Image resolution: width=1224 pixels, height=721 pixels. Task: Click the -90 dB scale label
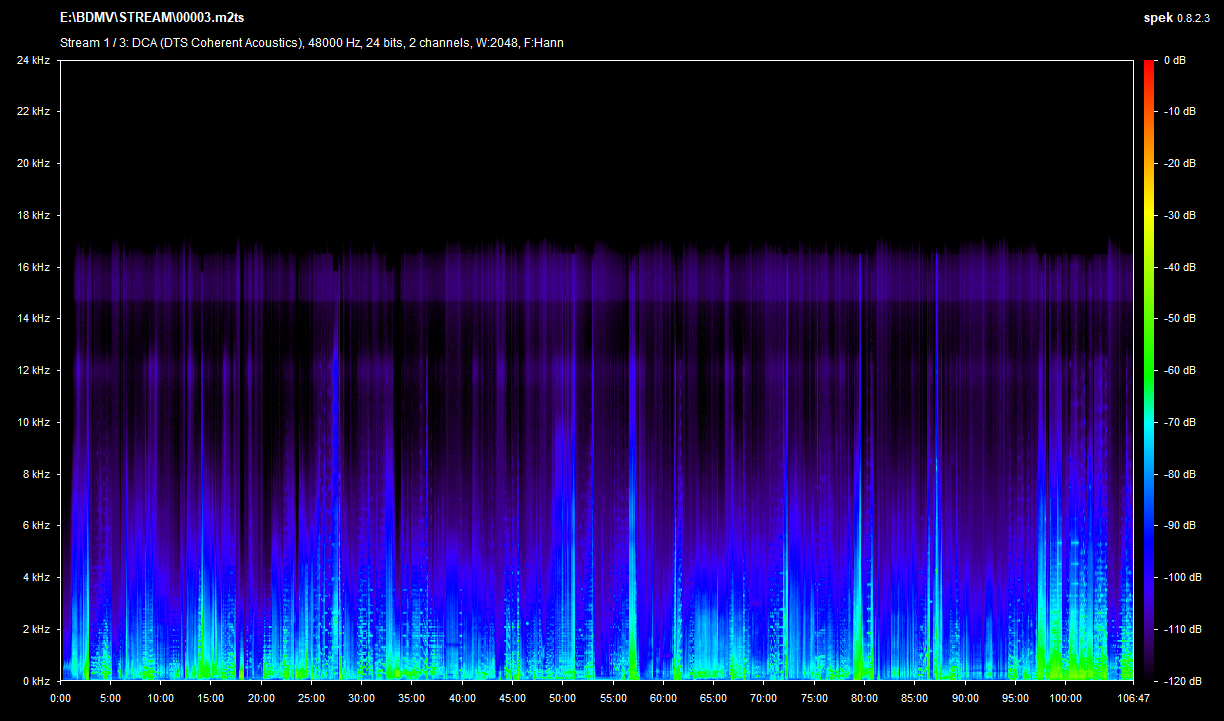point(1180,525)
